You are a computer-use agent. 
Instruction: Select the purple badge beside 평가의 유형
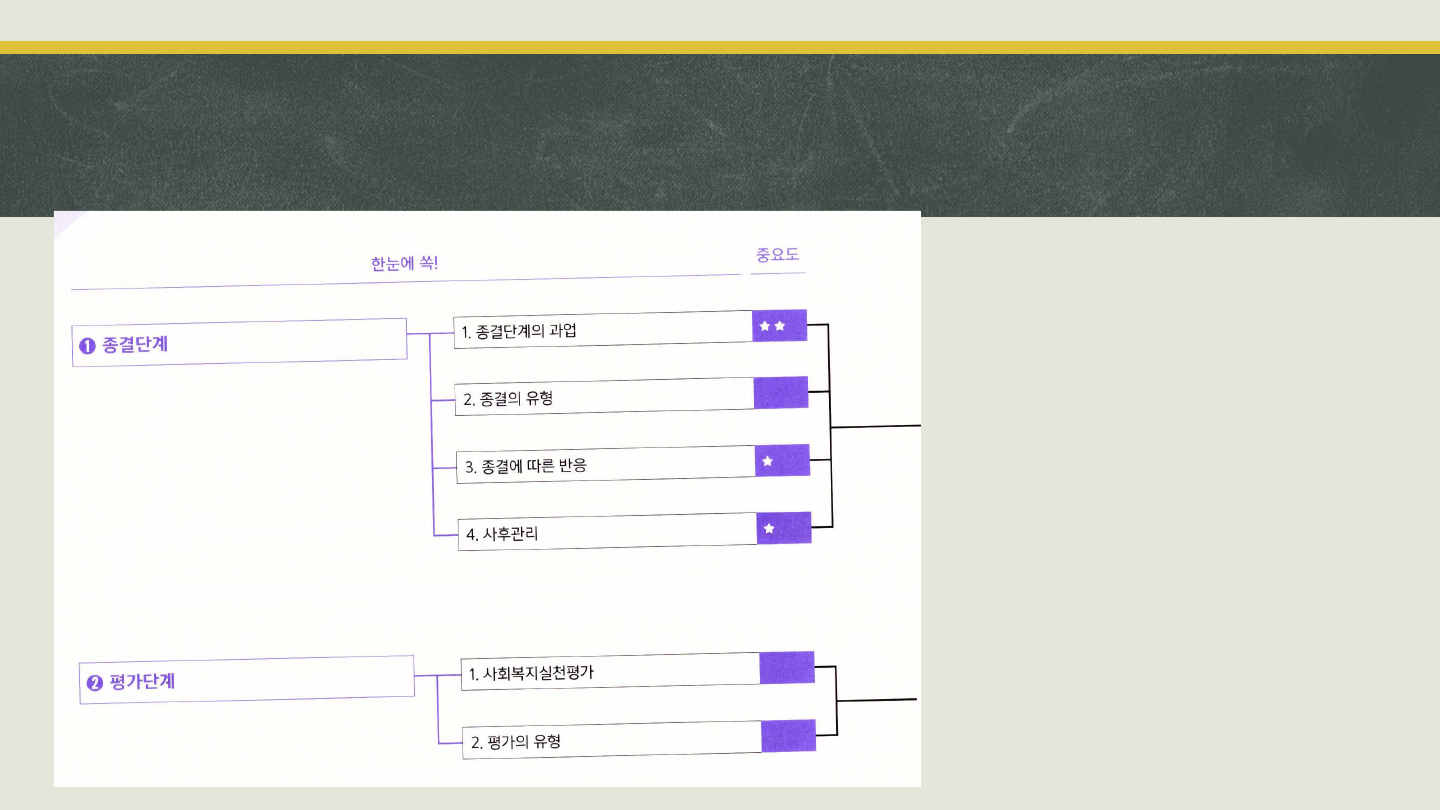(788, 736)
